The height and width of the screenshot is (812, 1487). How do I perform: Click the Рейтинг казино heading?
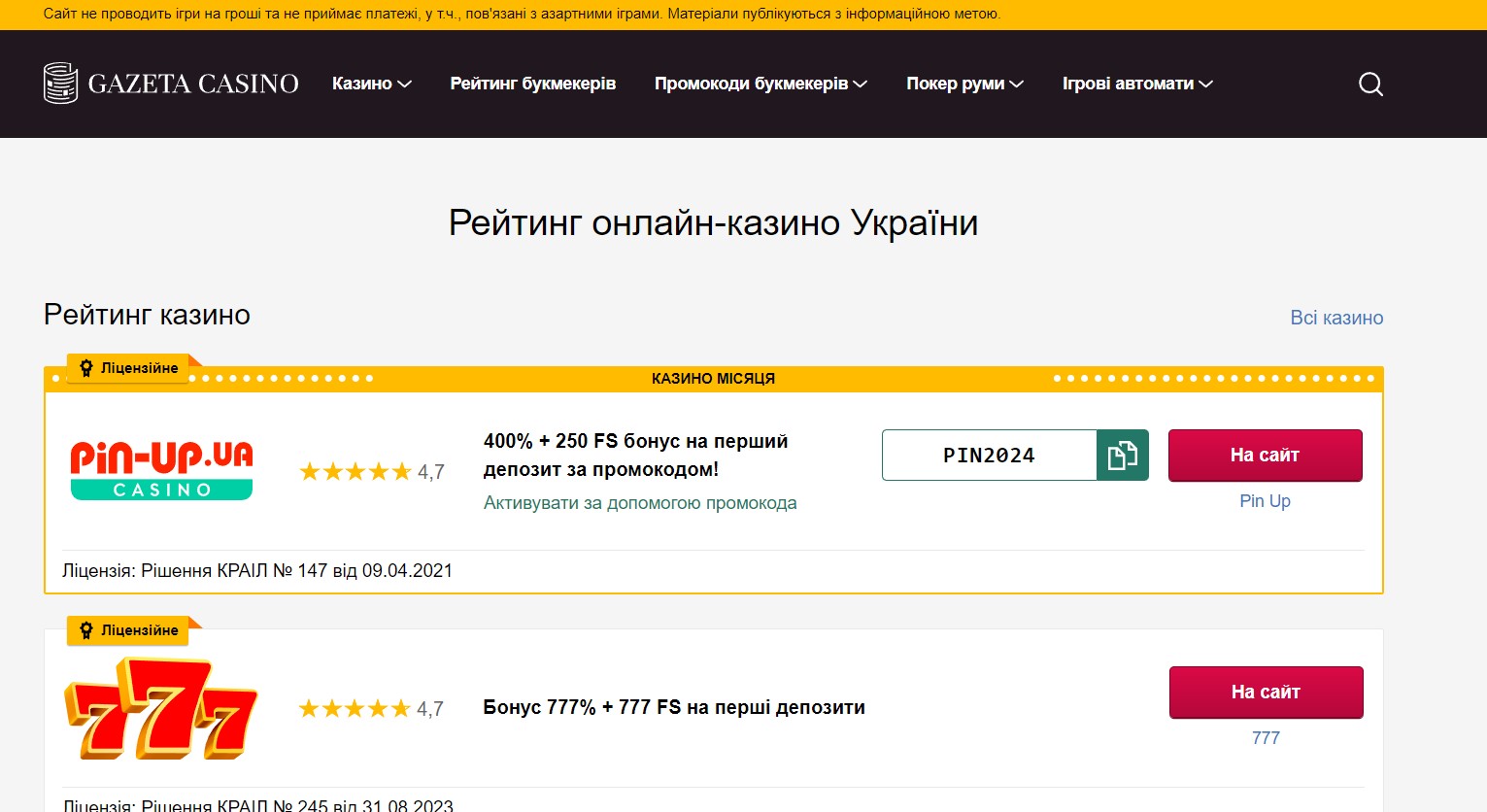click(x=147, y=315)
